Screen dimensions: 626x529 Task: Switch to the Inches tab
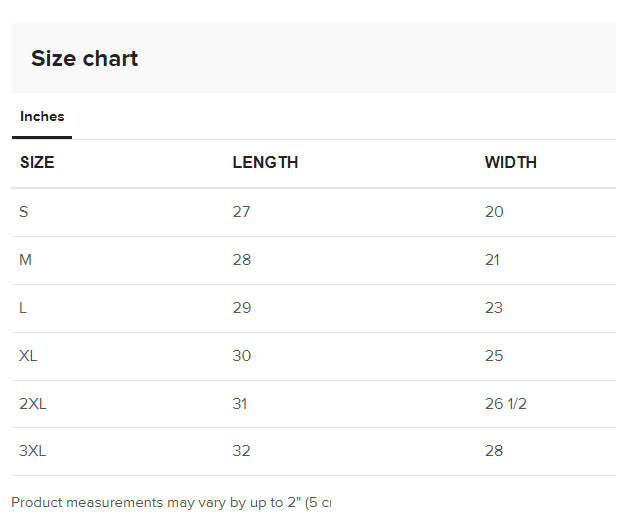[x=42, y=117]
